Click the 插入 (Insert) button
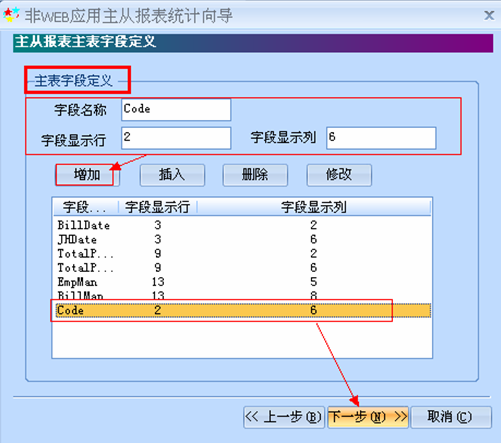This screenshot has width=501, height=444. [172, 175]
